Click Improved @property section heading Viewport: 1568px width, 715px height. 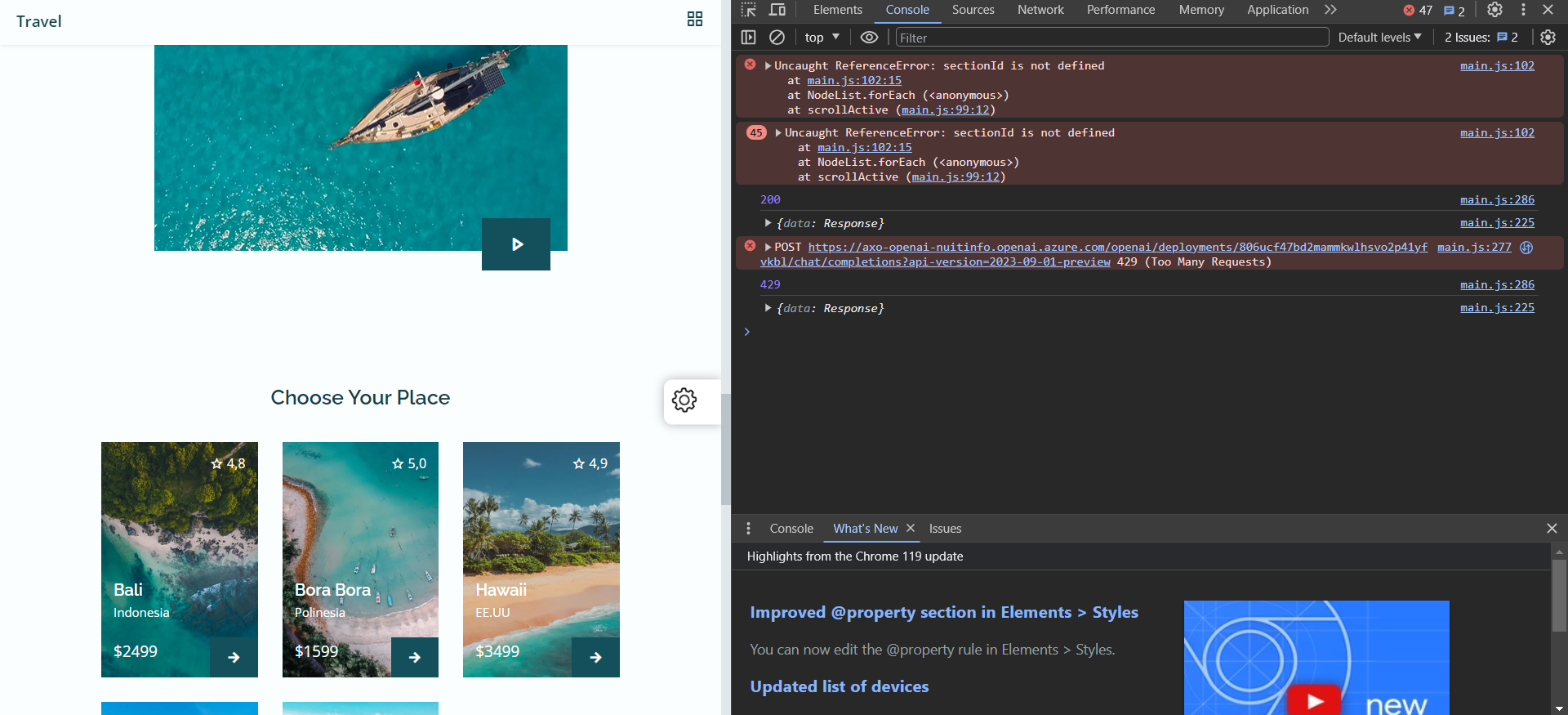[944, 612]
